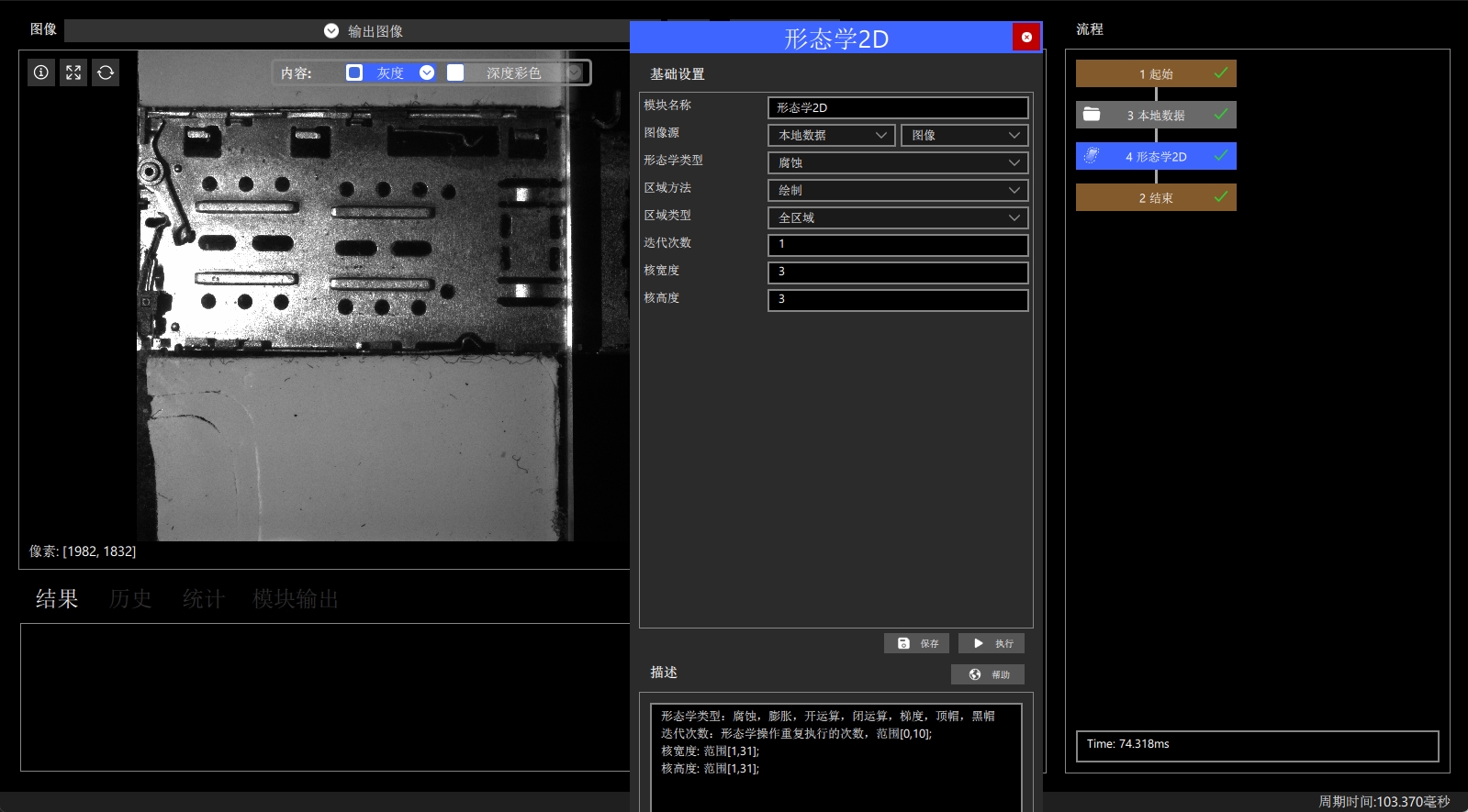
Task: Switch to the 历史 tab
Action: (x=130, y=599)
